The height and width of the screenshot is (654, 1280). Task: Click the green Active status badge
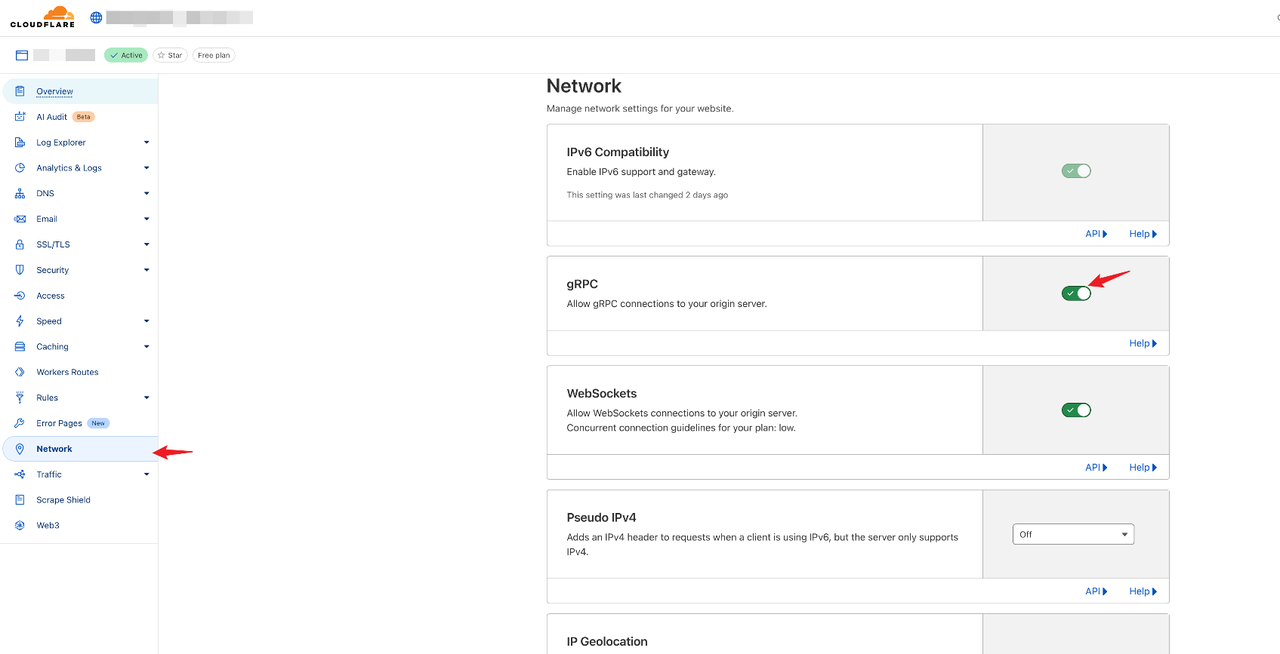125,54
